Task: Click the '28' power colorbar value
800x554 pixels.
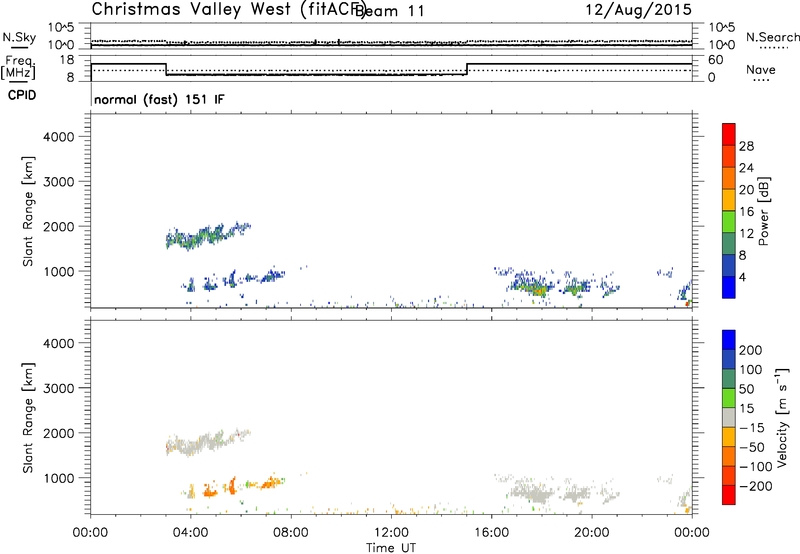Action: tap(746, 146)
